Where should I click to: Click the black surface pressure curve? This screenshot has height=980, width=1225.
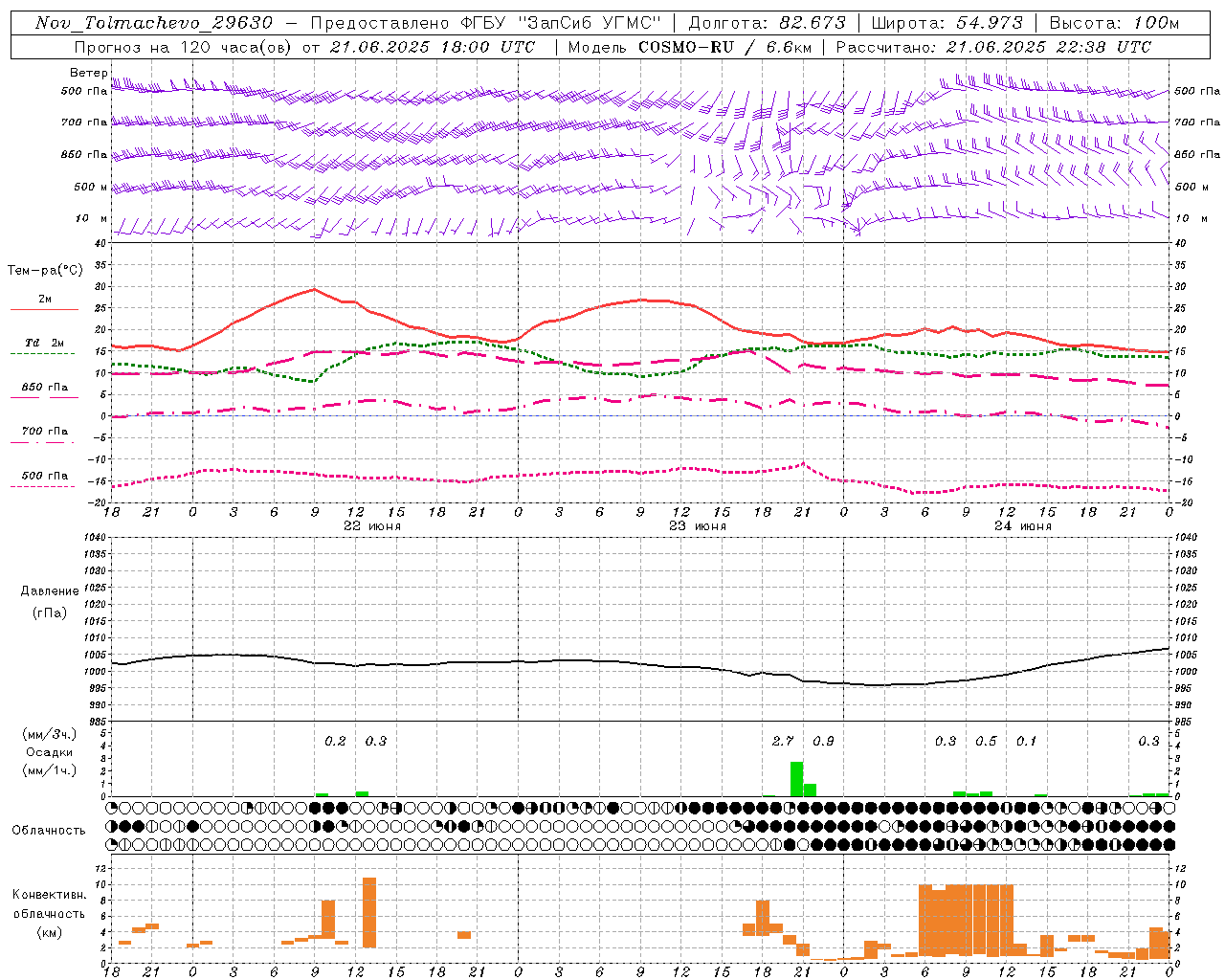pyautogui.click(x=640, y=663)
